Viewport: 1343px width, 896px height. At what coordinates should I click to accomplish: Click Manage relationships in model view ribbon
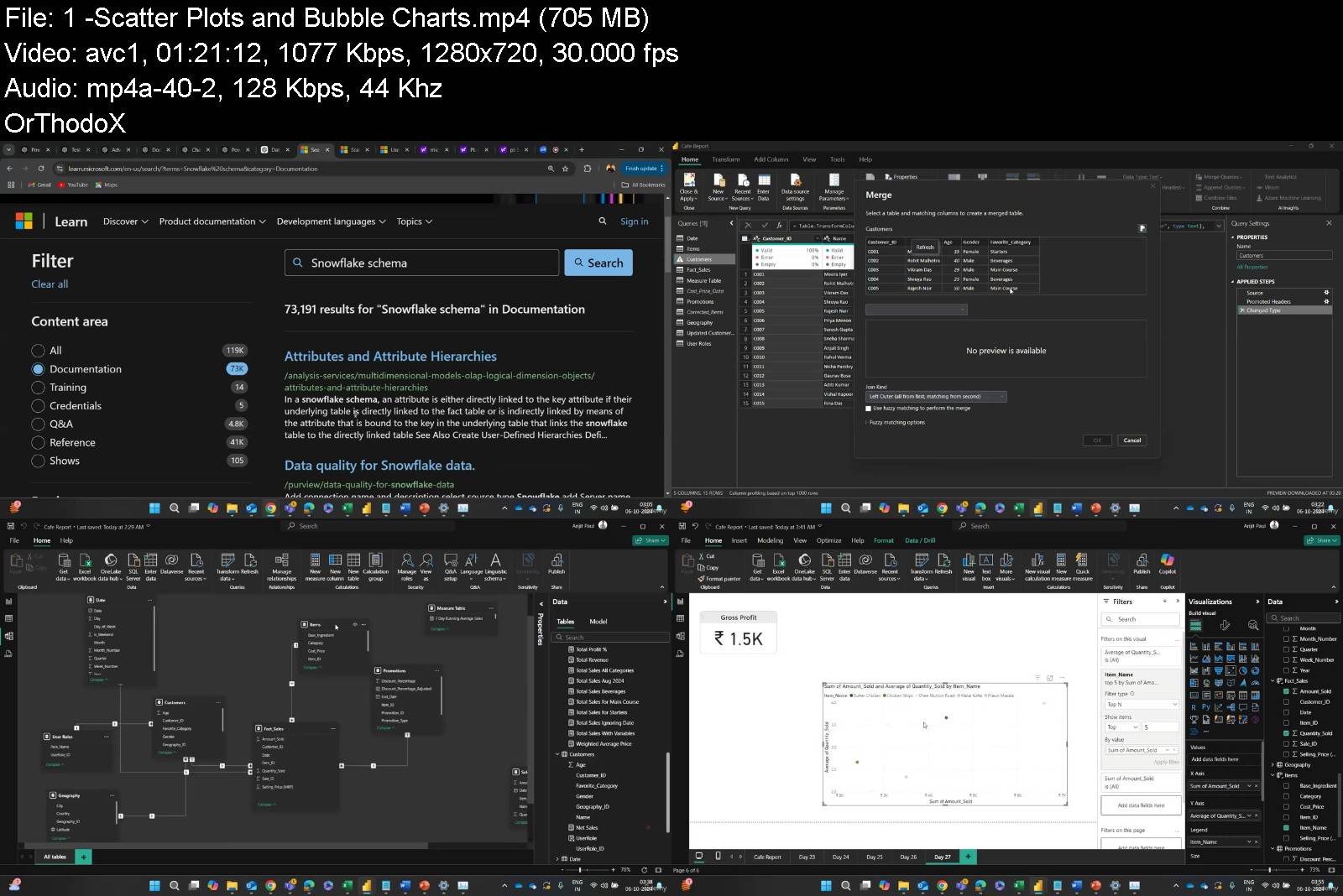282,568
